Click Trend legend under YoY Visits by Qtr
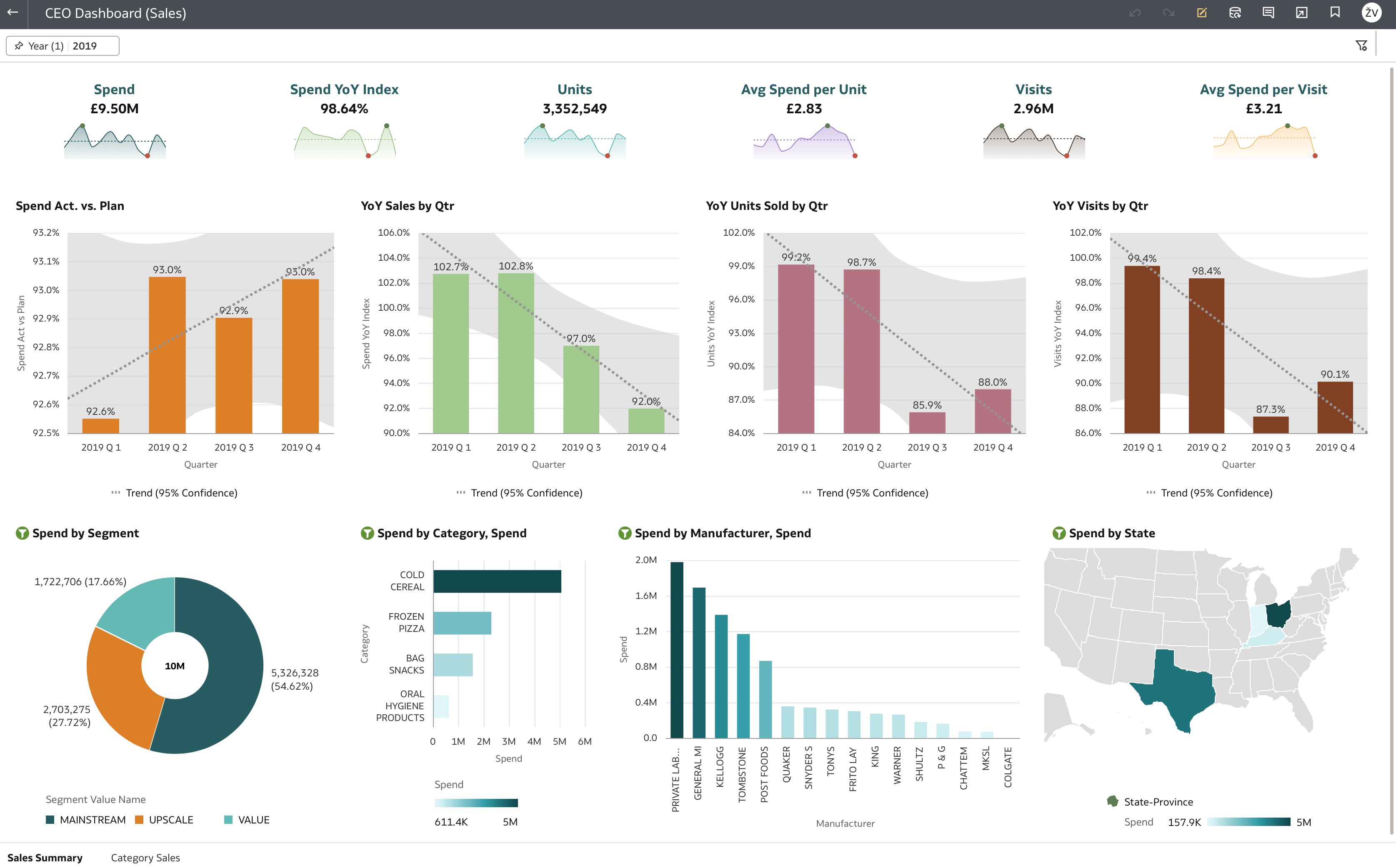This screenshot has height=868, width=1396. [1209, 493]
